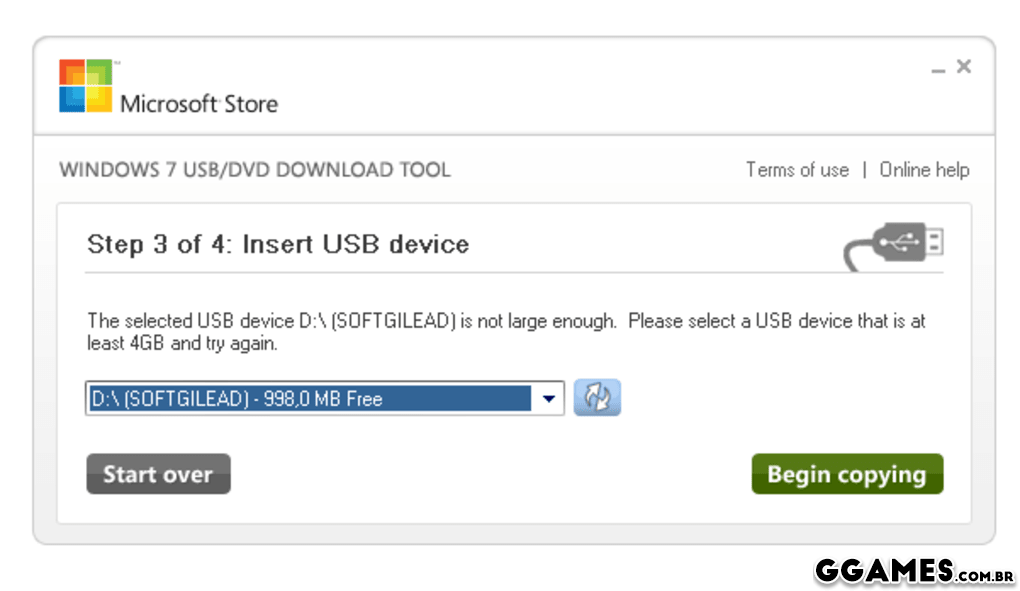The height and width of the screenshot is (591, 1020).
Task: Minimize the download tool window
Action: (x=938, y=70)
